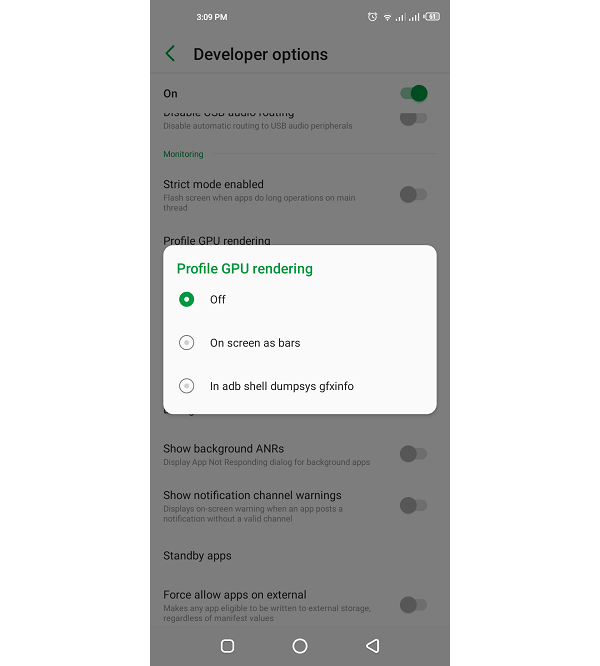Enable Force allow apps on external
Viewport: 600px width, 666px height.
point(414,605)
